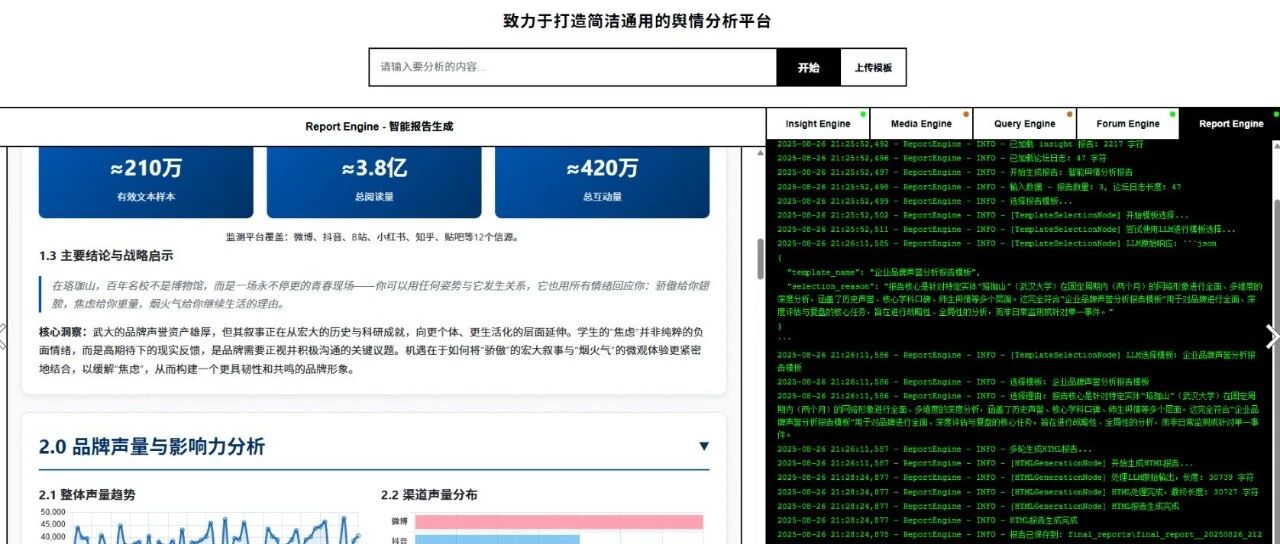Image resolution: width=1280 pixels, height=544 pixels.
Task: Click the pink 微博 bar in channel chart
Action: 559,522
